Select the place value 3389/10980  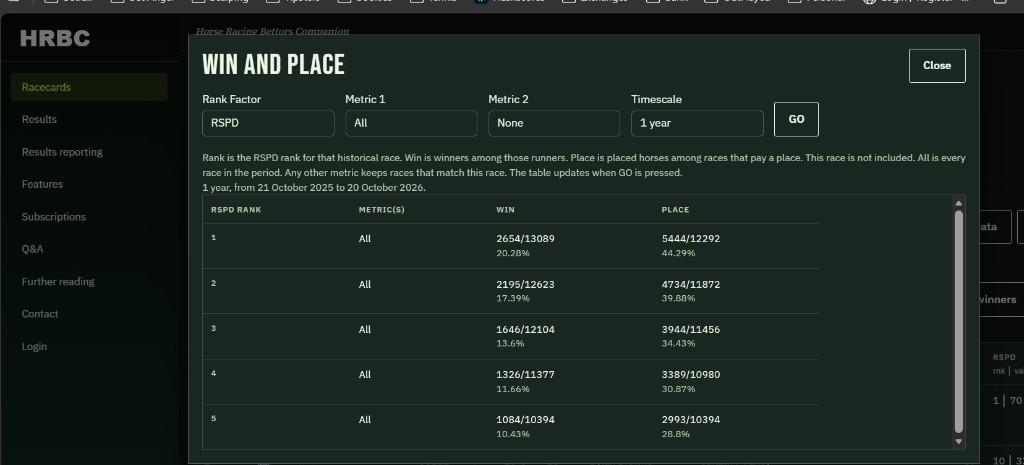(x=690, y=375)
